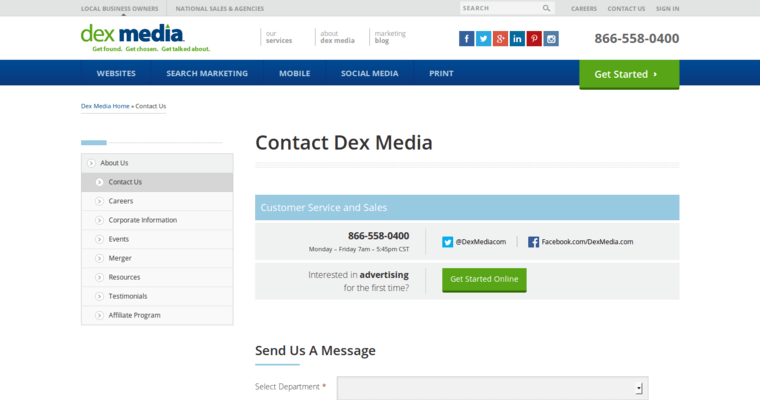Click the Contact Us breadcrumb text
The image size is (760, 400).
(x=151, y=106)
